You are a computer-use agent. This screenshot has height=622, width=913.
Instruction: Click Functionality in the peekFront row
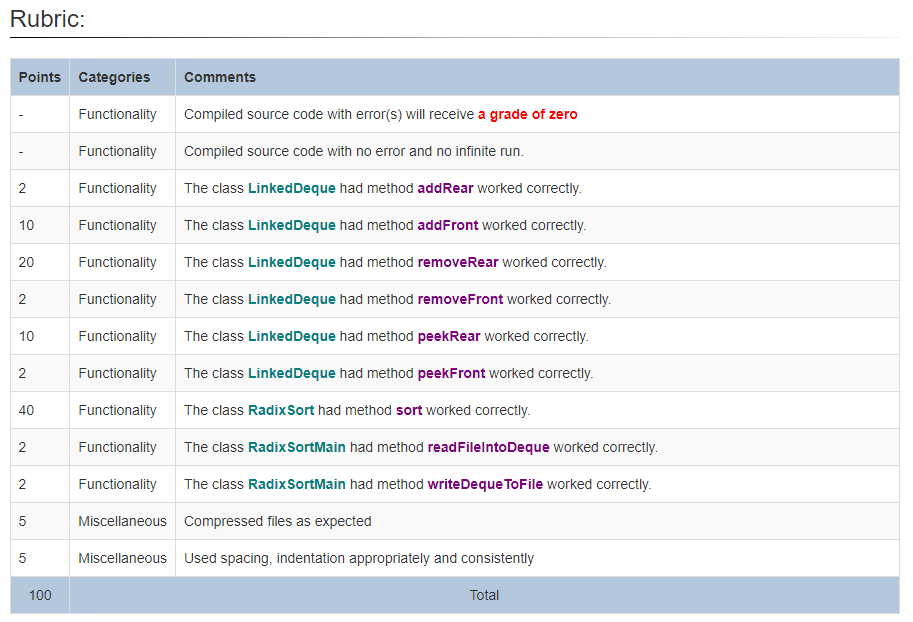(118, 373)
